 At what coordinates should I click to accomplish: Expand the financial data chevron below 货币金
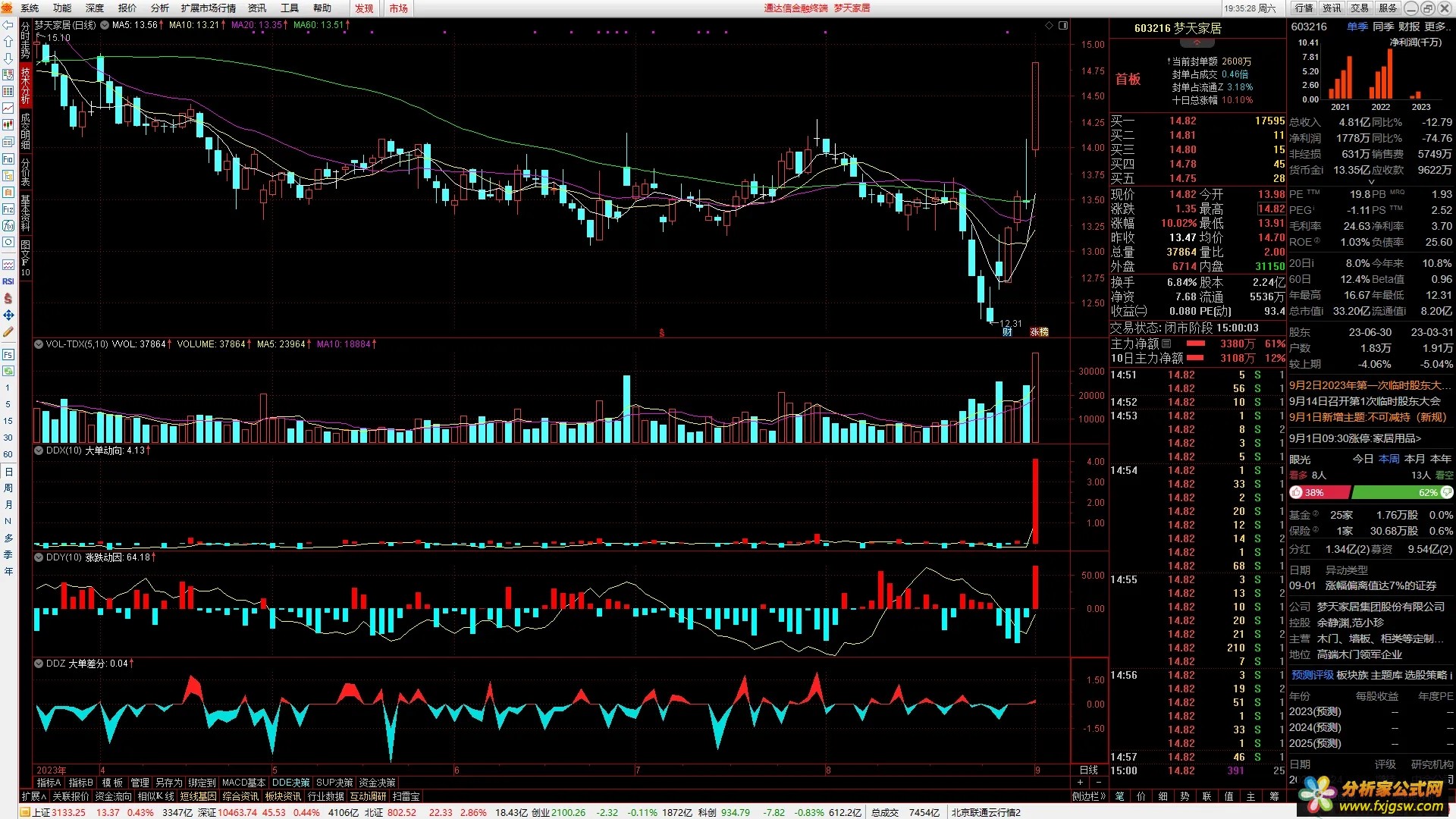coord(1370,182)
